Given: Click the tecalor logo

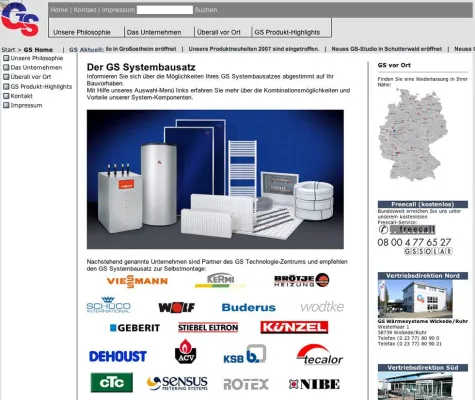Looking at the screenshot, I should 320,354.
